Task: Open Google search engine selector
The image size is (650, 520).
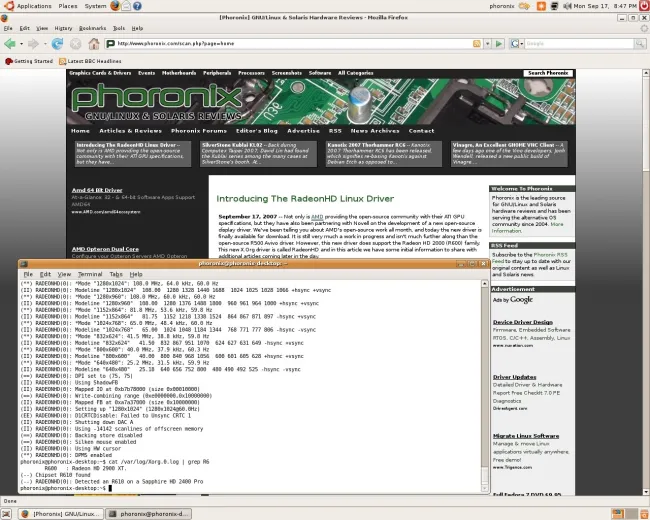Action: (517, 44)
